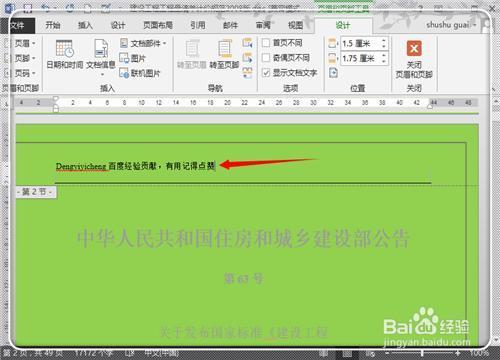Click the Previous section navigation icon

pos(247,43)
